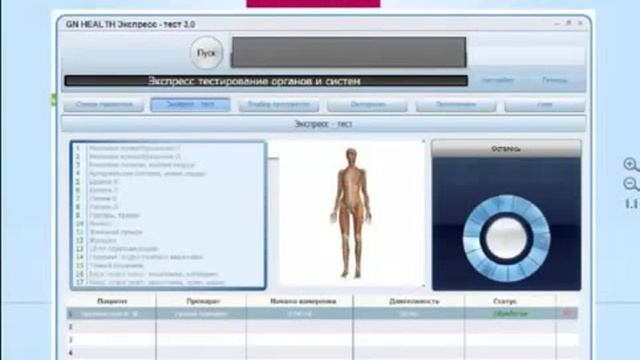The height and width of the screenshot is (360, 640).
Task: Open the Список пациентов tab
Action: tap(104, 105)
